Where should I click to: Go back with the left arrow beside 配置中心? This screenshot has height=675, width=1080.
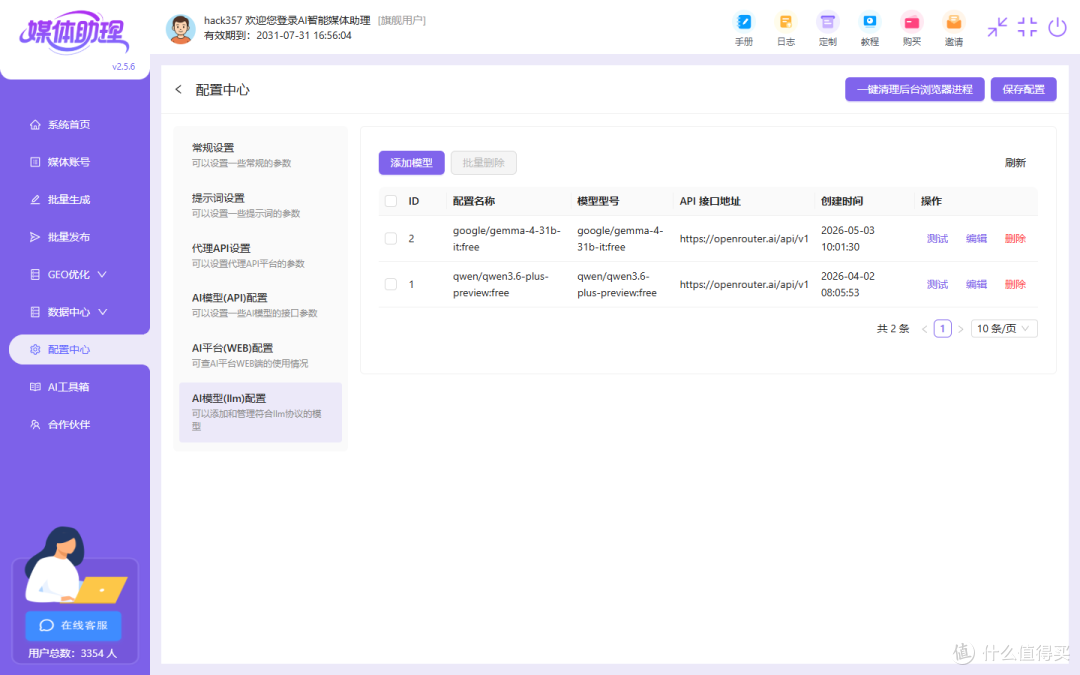coord(178,90)
